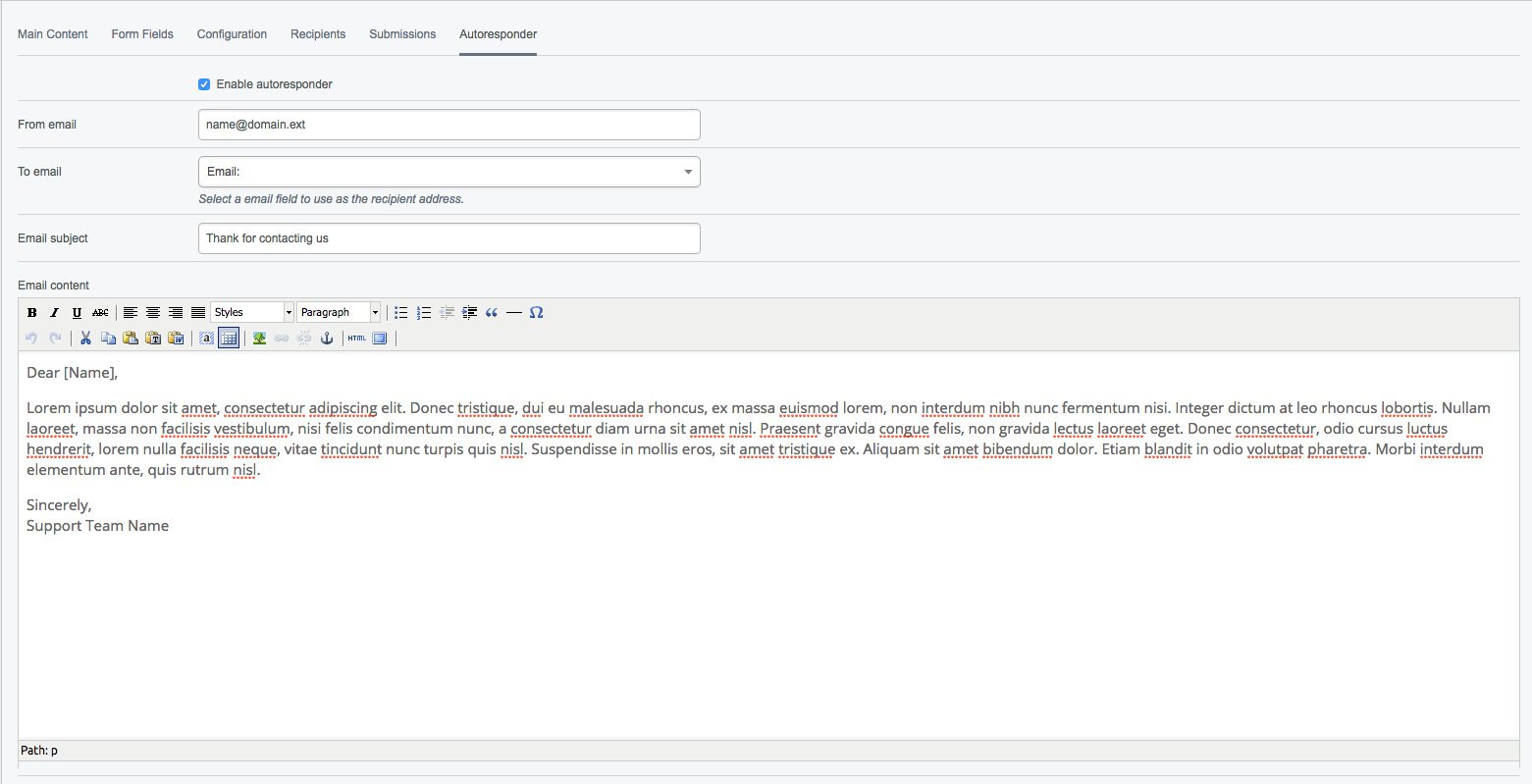The image size is (1532, 784).
Task: Select the Recipients tab
Action: coord(318,34)
